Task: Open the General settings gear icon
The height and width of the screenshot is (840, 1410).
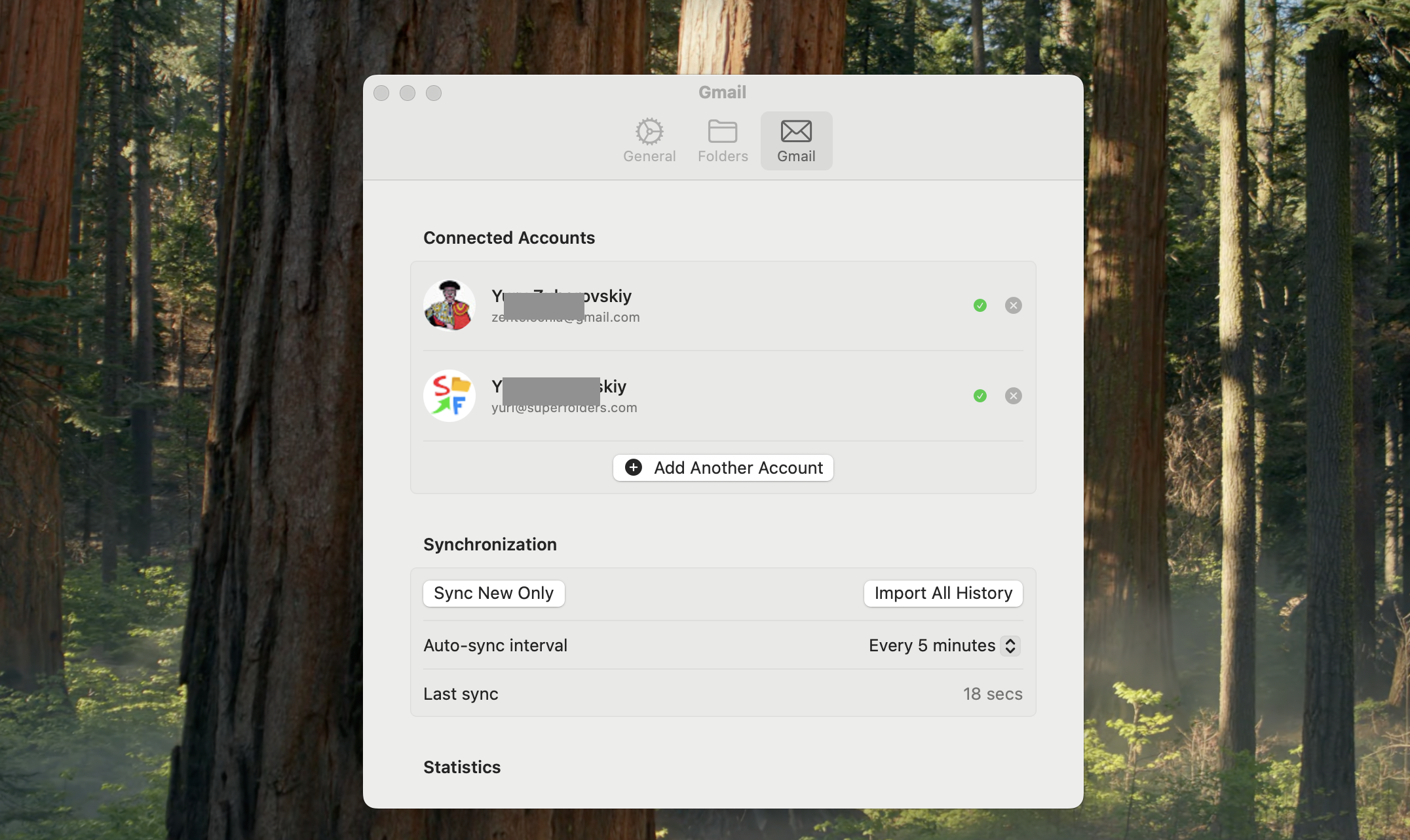Action: pyautogui.click(x=649, y=132)
